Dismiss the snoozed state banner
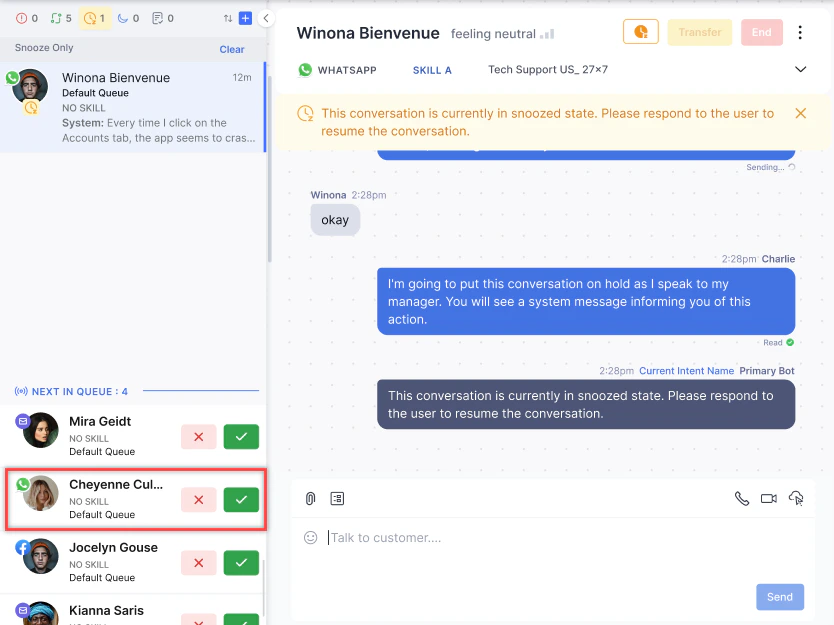The height and width of the screenshot is (625, 834). 800,113
